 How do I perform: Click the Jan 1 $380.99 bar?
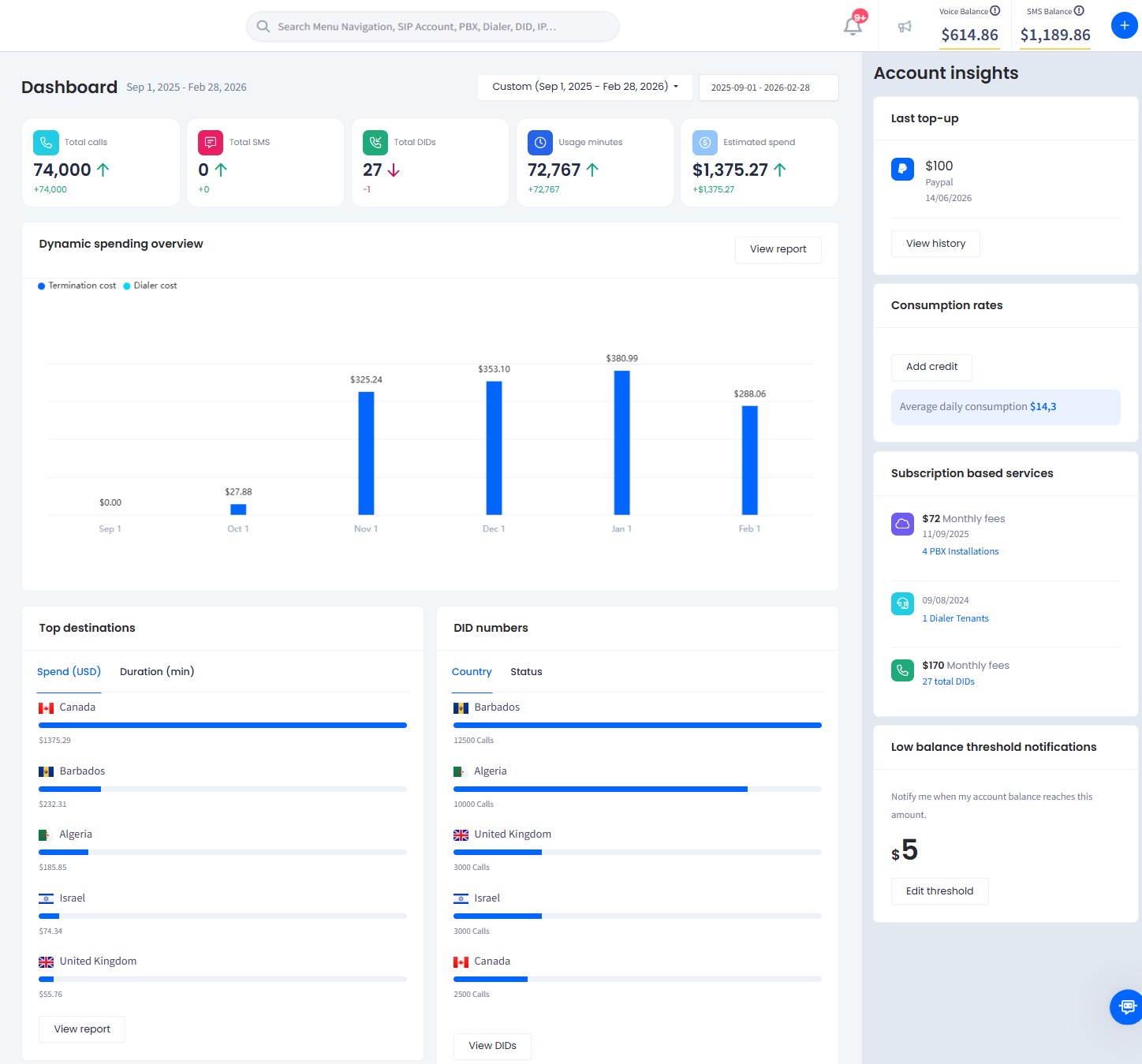coord(621,442)
